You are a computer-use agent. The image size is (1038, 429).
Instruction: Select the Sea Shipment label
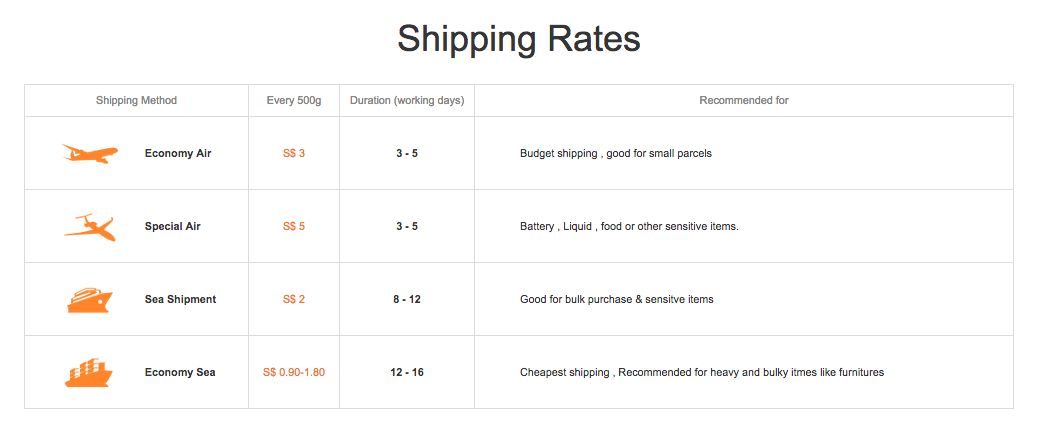point(180,300)
